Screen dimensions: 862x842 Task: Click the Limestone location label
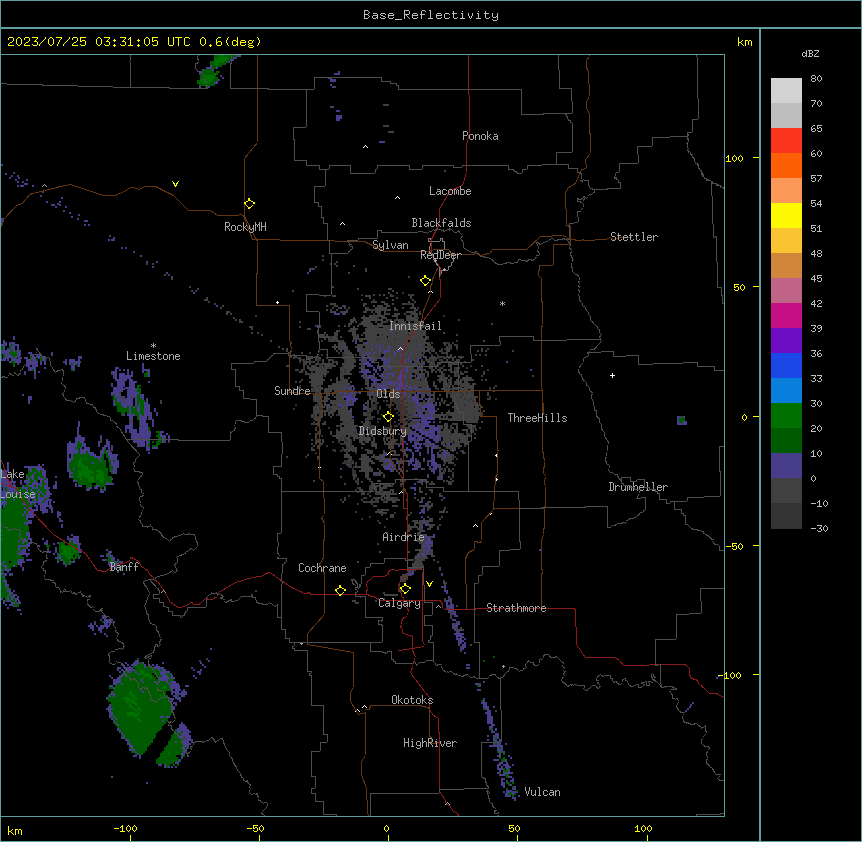[x=153, y=356]
